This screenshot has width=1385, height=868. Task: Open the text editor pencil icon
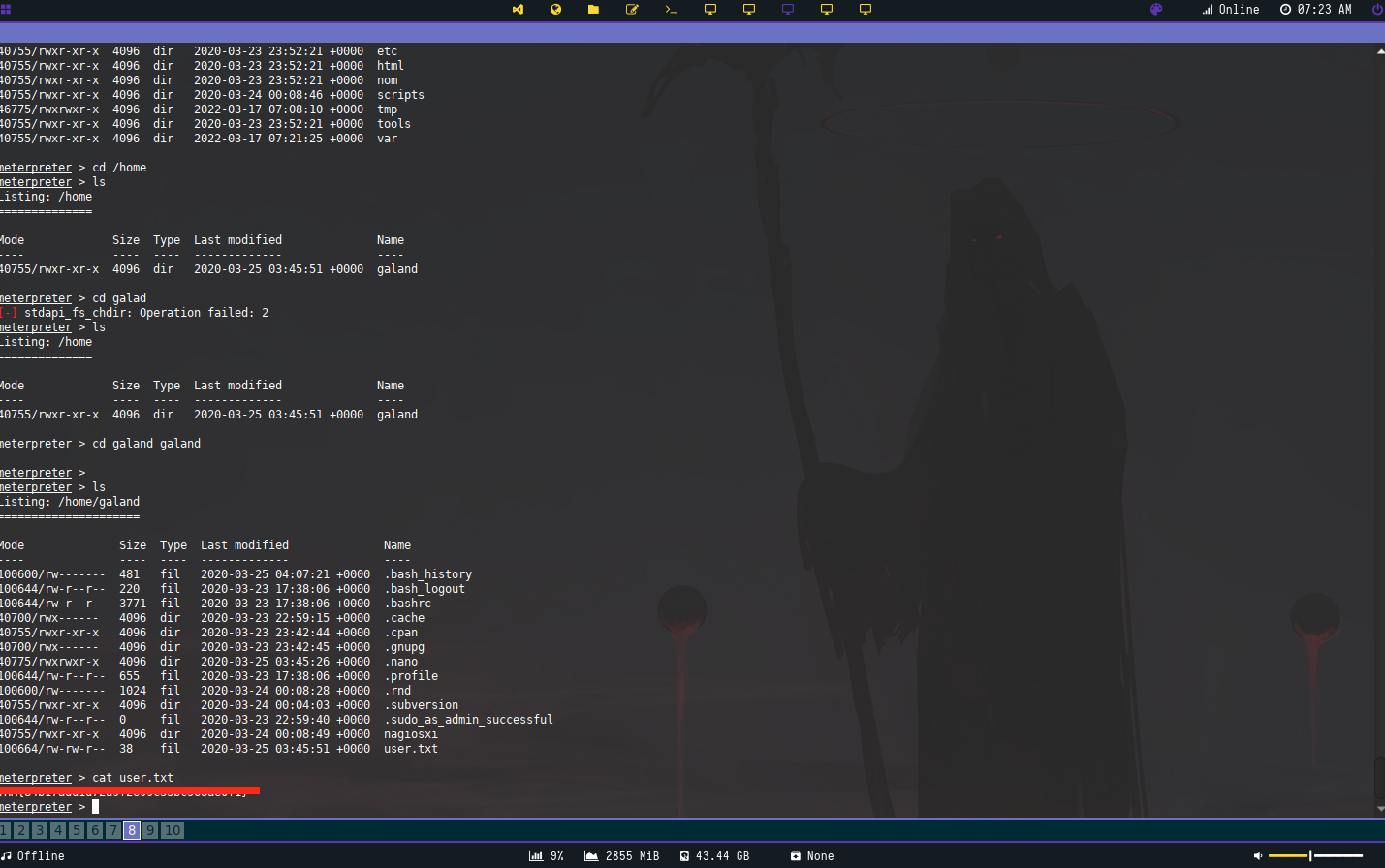pos(631,9)
